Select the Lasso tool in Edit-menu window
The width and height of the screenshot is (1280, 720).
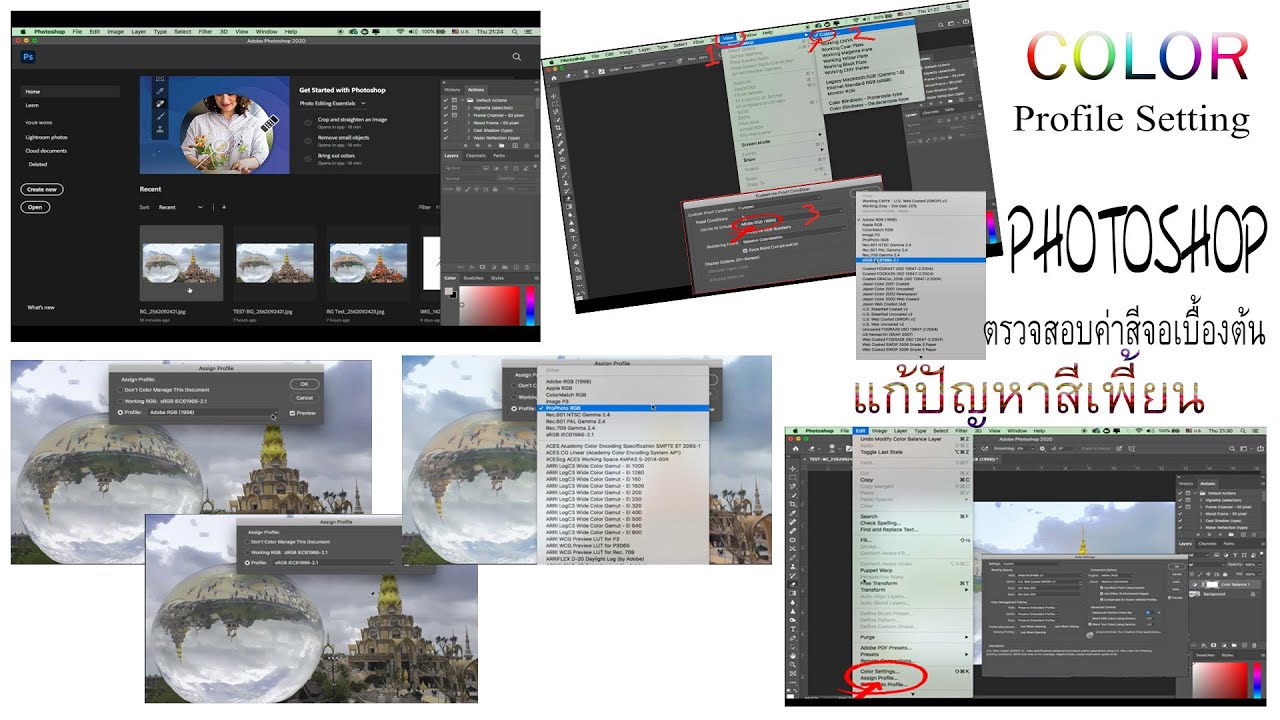tap(792, 487)
